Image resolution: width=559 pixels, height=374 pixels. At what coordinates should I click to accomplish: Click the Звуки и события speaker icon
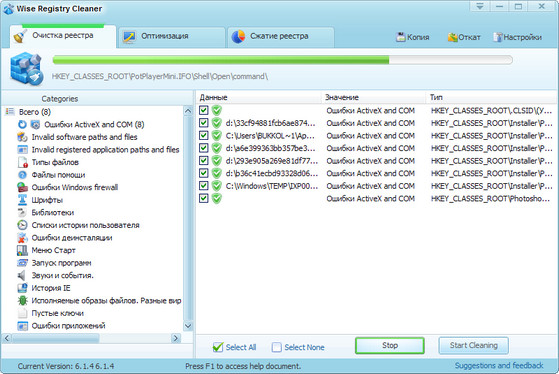(22, 275)
